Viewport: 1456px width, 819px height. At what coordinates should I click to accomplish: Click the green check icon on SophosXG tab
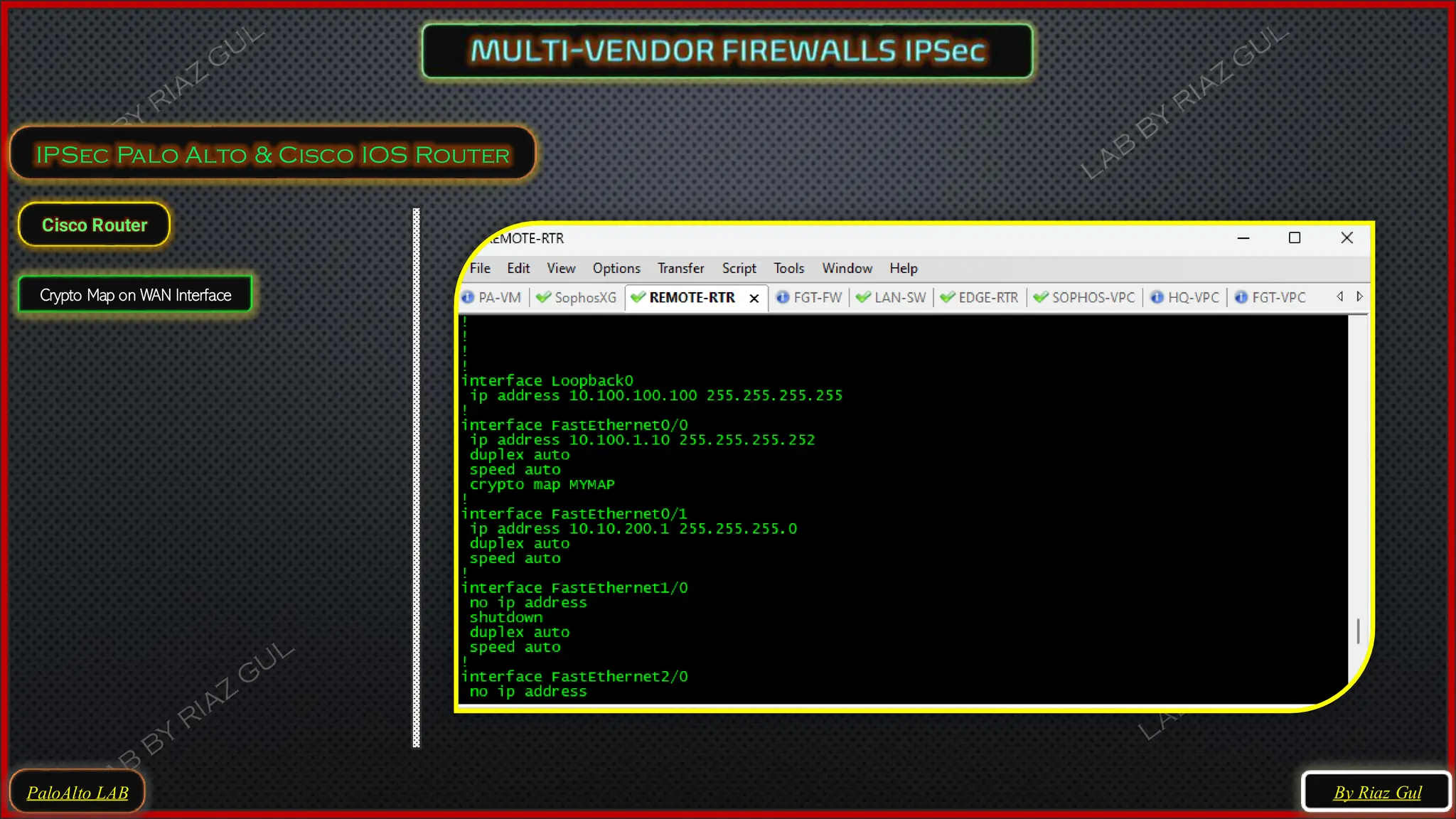point(543,297)
